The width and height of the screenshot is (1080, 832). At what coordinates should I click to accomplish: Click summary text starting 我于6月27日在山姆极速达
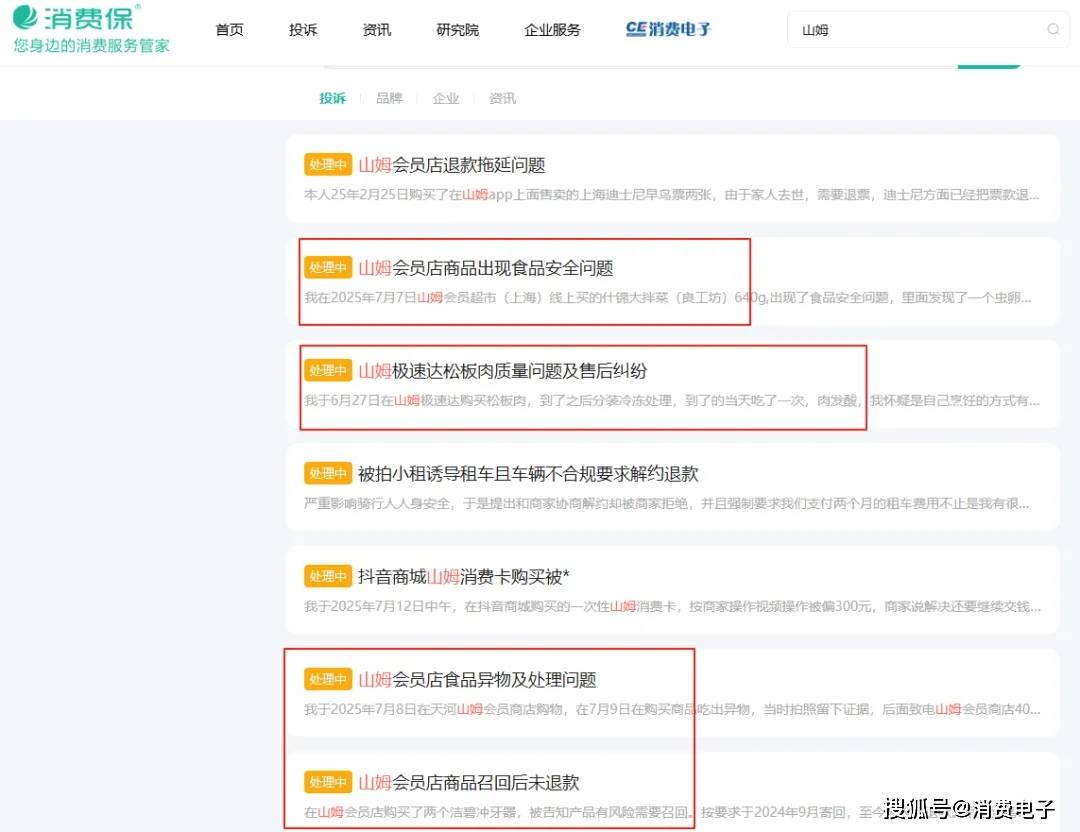(672, 400)
